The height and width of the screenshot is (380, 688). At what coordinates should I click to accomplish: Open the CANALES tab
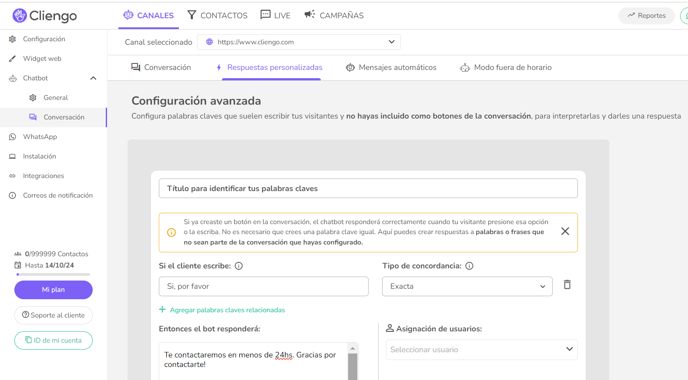coord(149,15)
